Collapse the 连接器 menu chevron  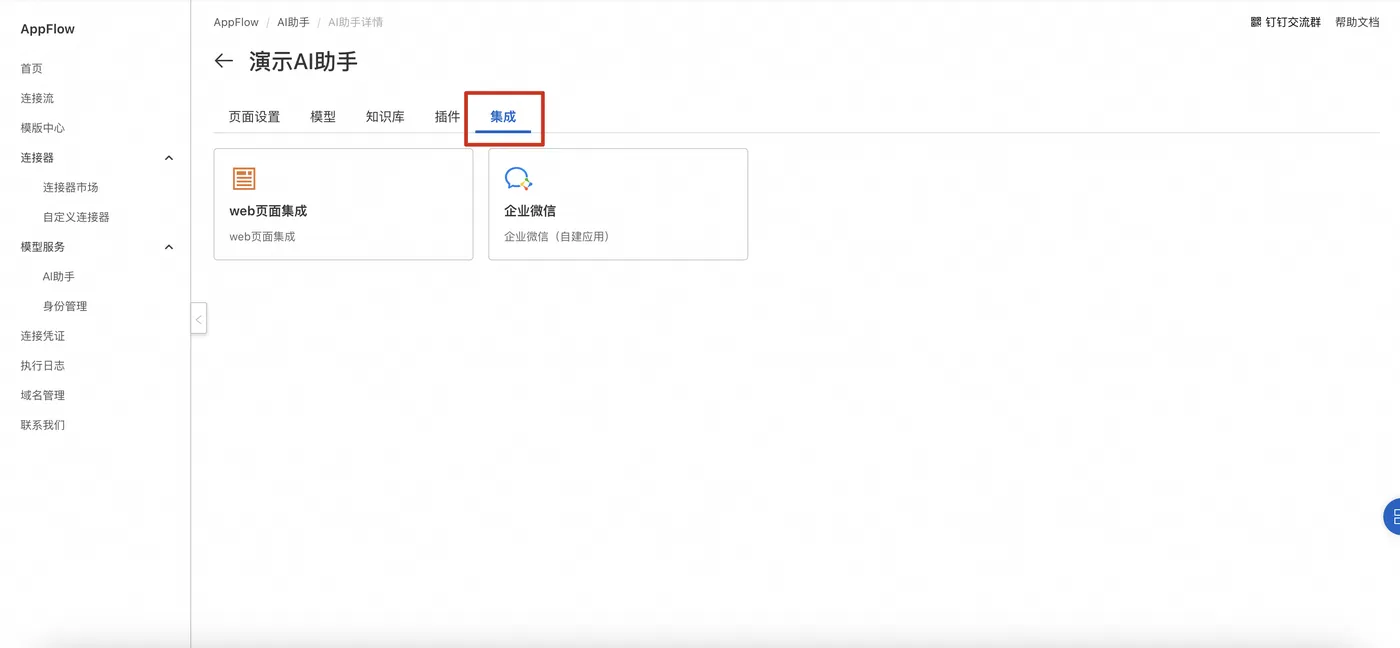(x=169, y=158)
